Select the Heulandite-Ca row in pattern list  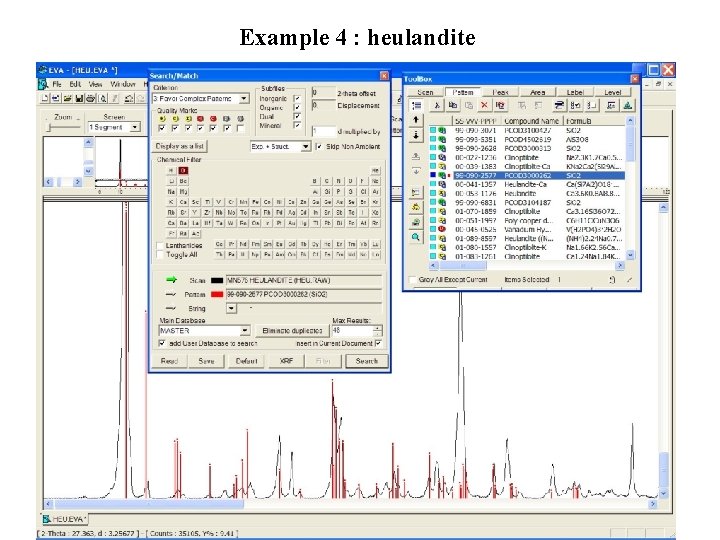tap(527, 184)
